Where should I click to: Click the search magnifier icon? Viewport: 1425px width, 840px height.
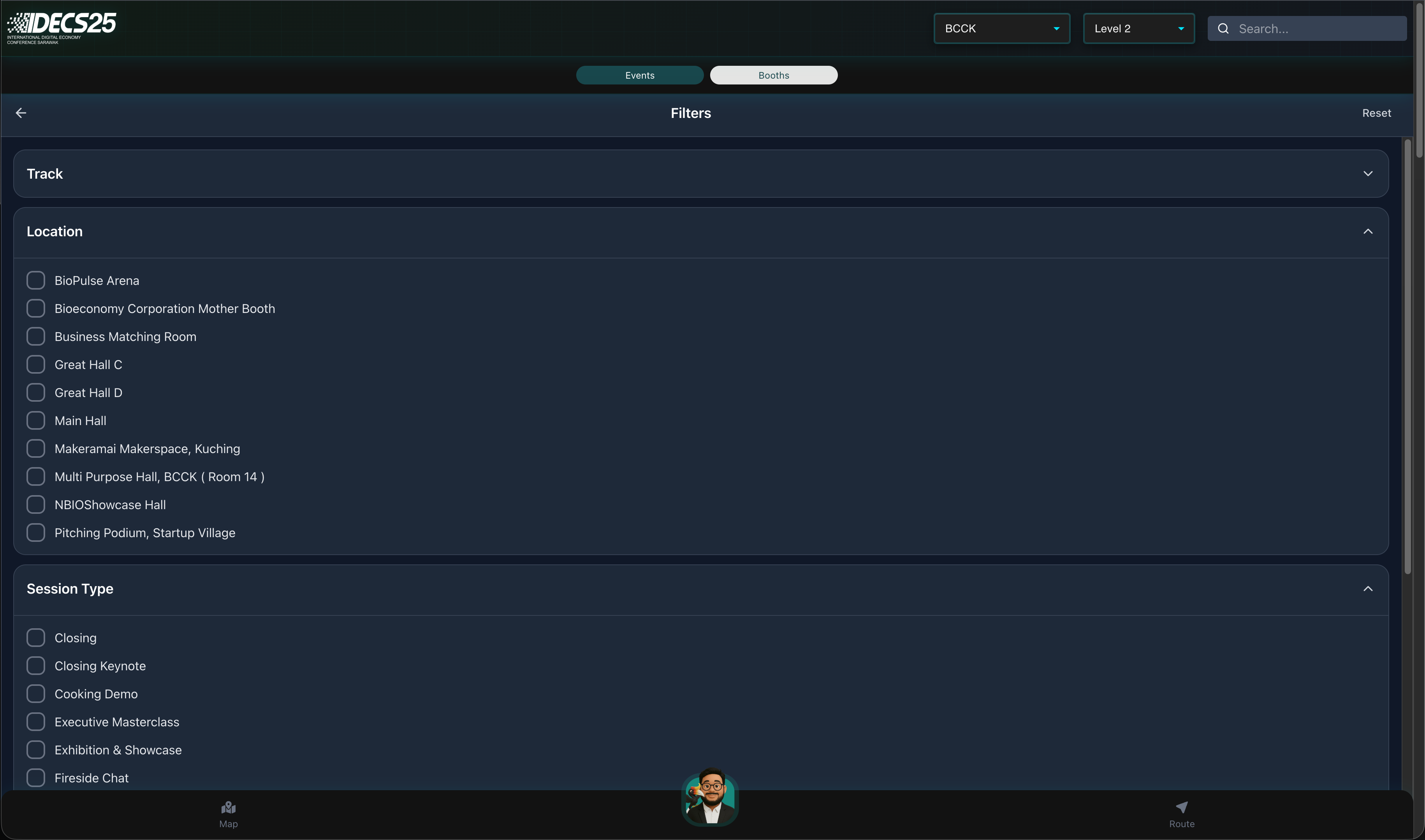point(1223,28)
